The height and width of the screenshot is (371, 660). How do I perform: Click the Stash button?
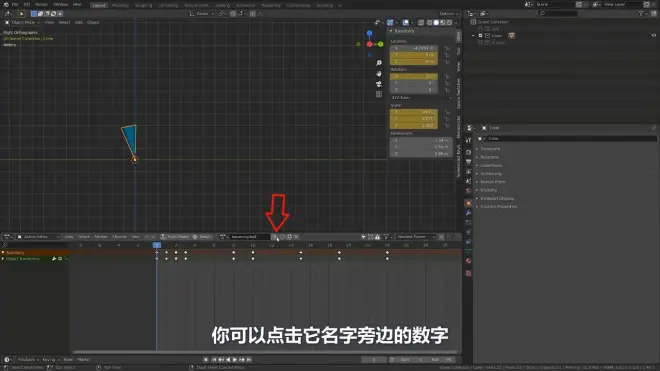(202, 237)
